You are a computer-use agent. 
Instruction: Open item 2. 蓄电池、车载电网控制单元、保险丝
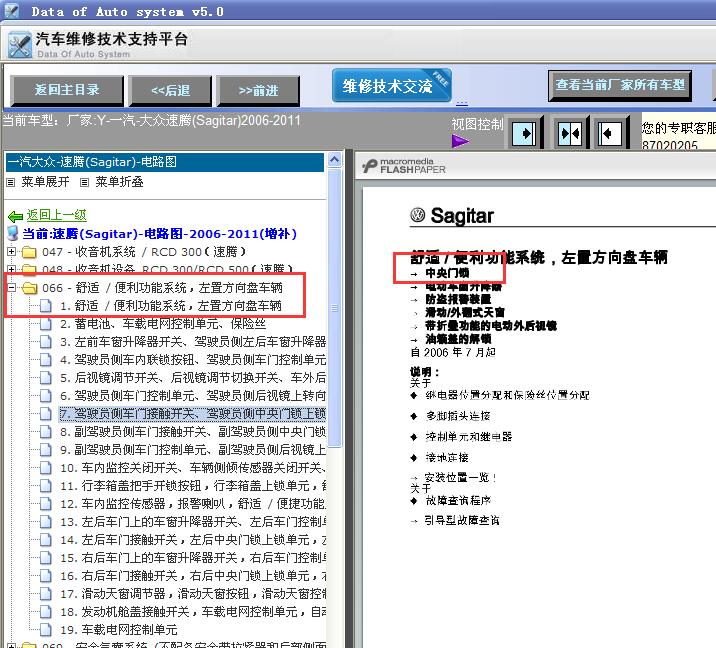(x=163, y=324)
